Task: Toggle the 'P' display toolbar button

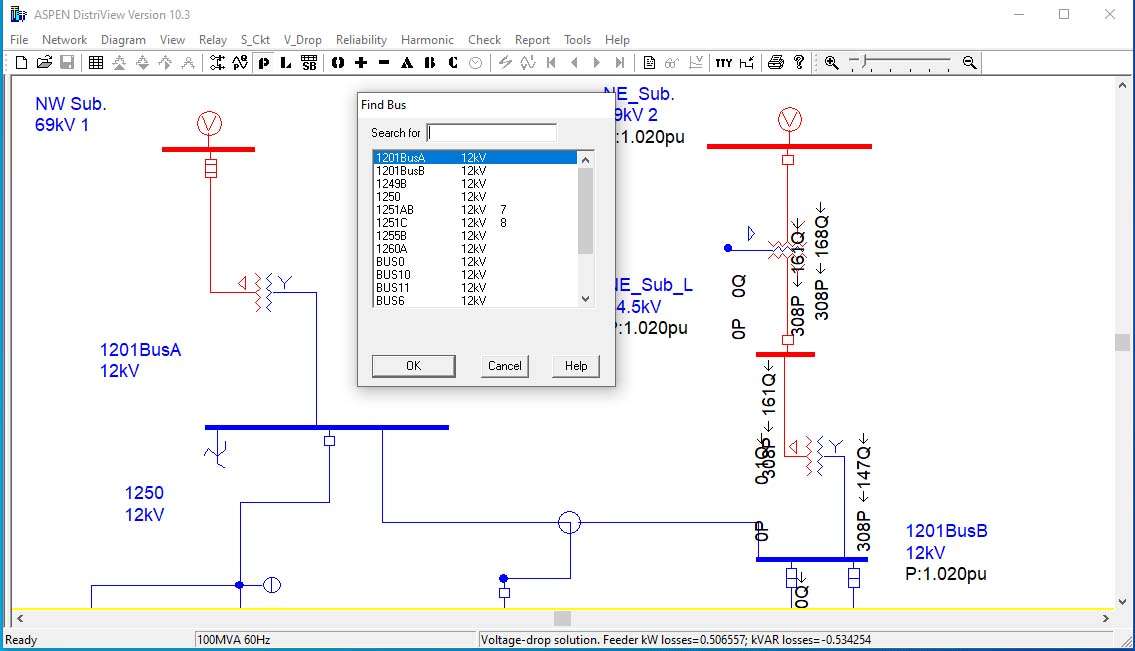Action: click(x=264, y=62)
